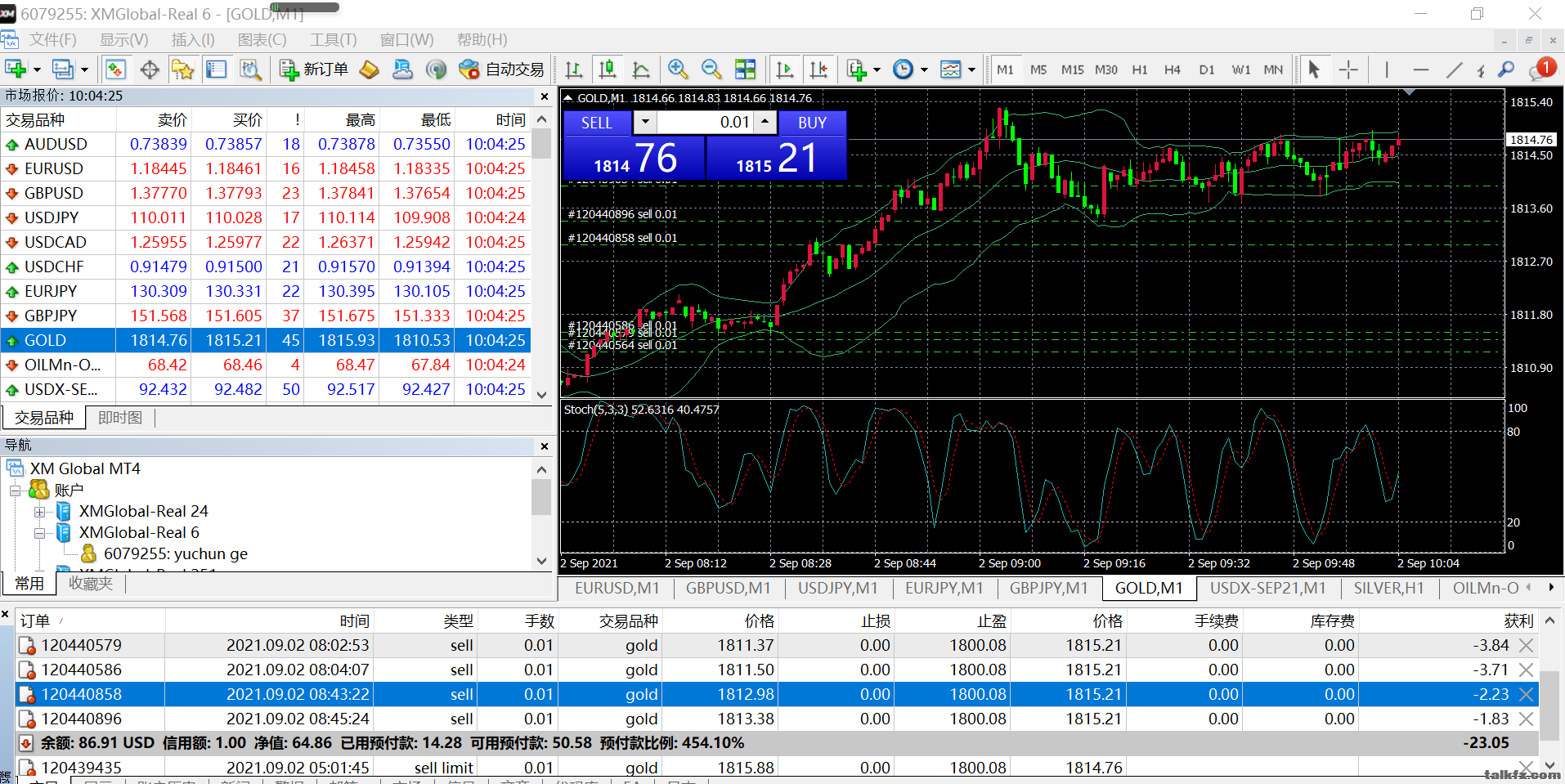Toggle chart shift

point(818,69)
